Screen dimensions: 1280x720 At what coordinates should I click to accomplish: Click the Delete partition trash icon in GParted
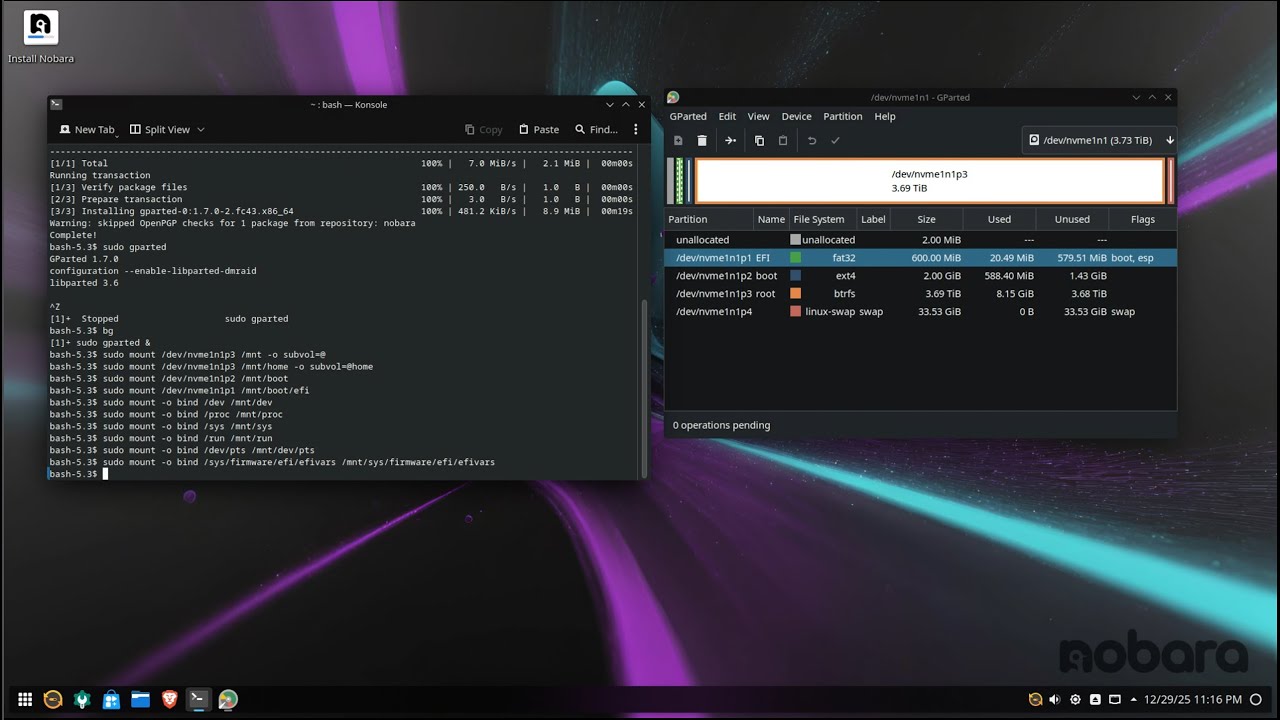[702, 141]
